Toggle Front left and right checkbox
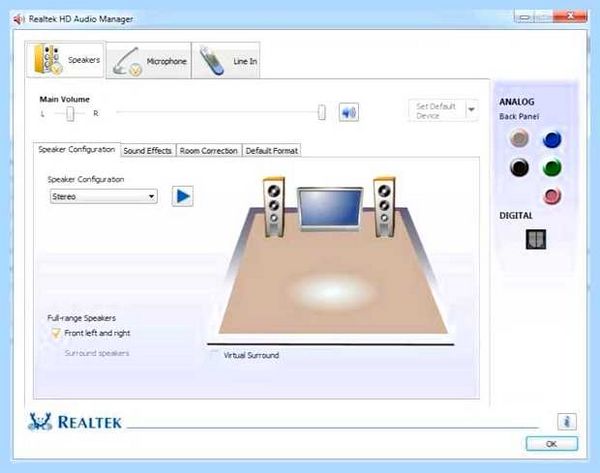This screenshot has width=600, height=473. coord(56,333)
